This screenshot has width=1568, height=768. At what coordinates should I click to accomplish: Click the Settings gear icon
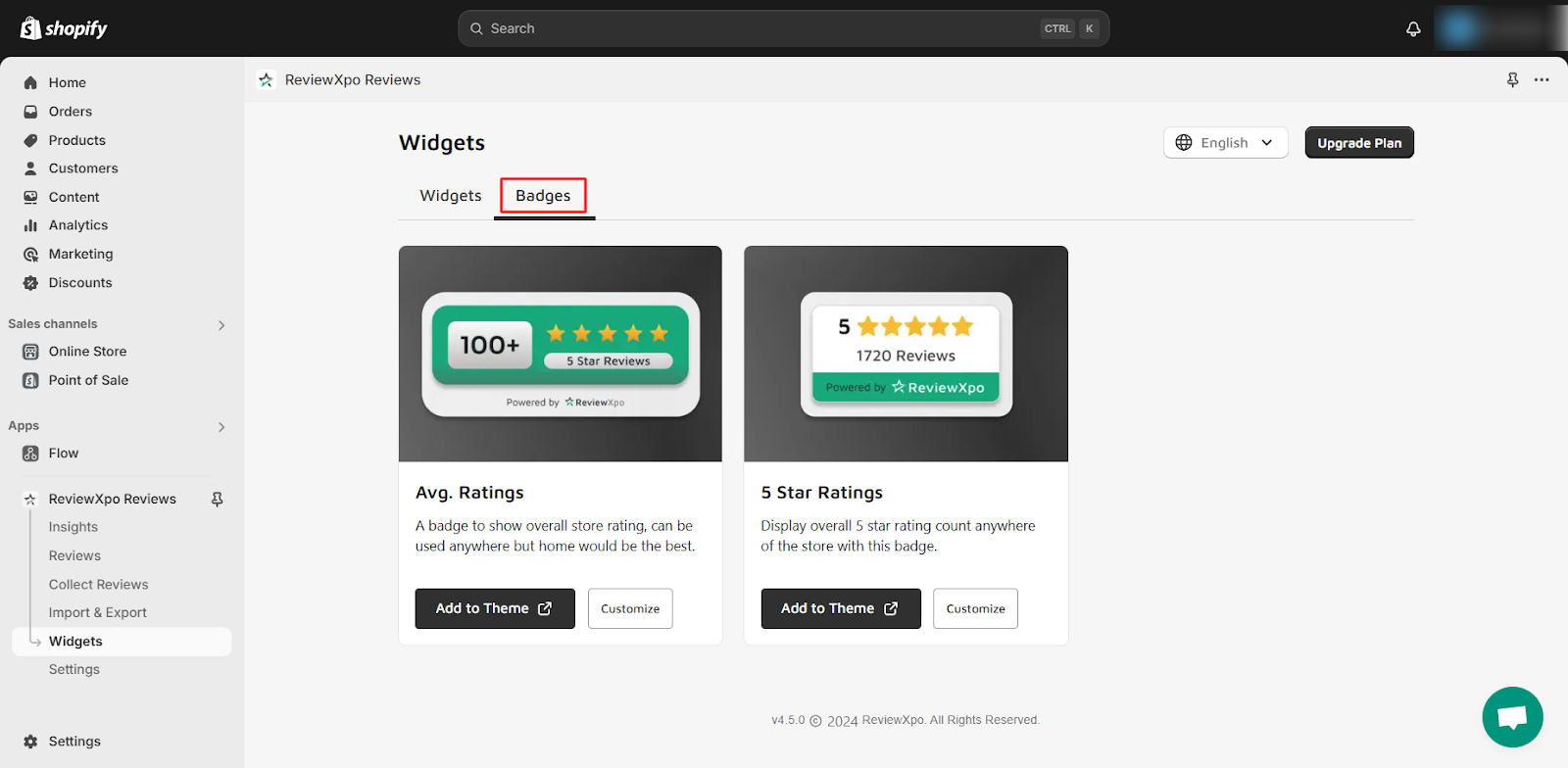pyautogui.click(x=30, y=742)
